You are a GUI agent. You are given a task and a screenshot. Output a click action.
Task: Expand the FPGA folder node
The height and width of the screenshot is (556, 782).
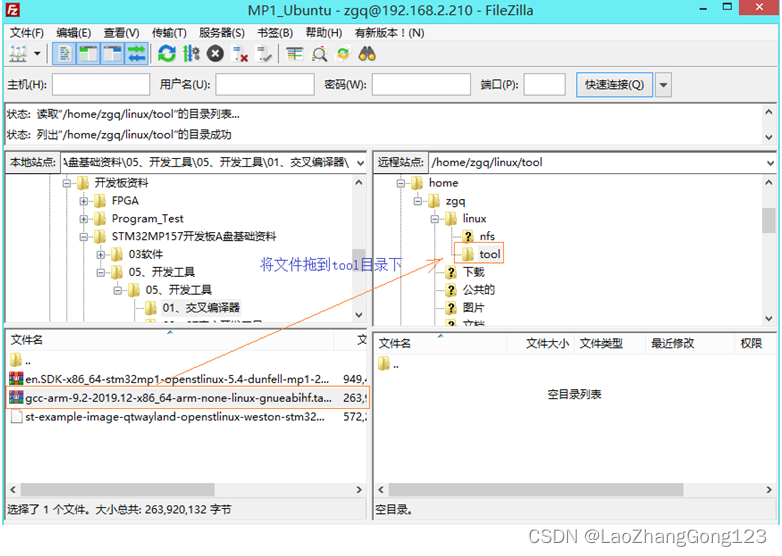[x=83, y=201]
